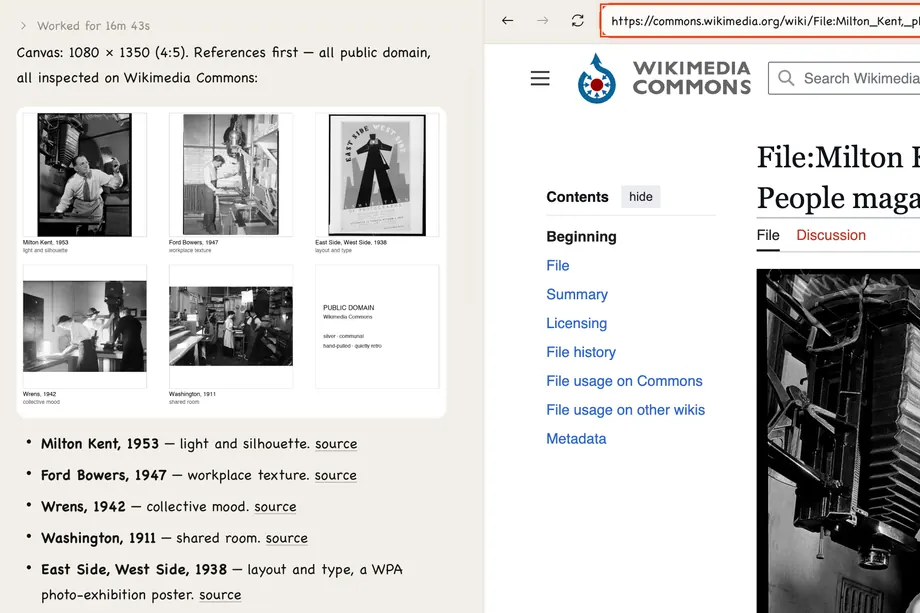Image resolution: width=920 pixels, height=613 pixels.
Task: Click the "Milton Kent, 1953" bold list text
Action: pos(100,444)
